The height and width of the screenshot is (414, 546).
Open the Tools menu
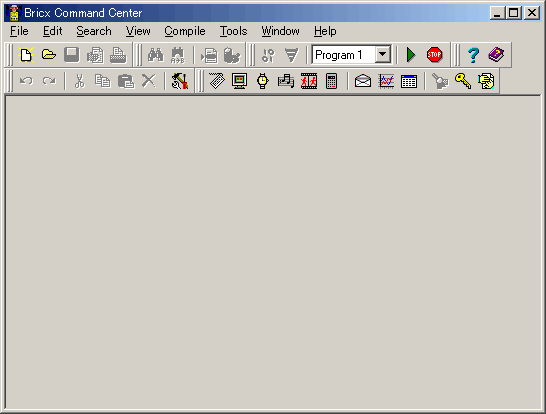[233, 31]
